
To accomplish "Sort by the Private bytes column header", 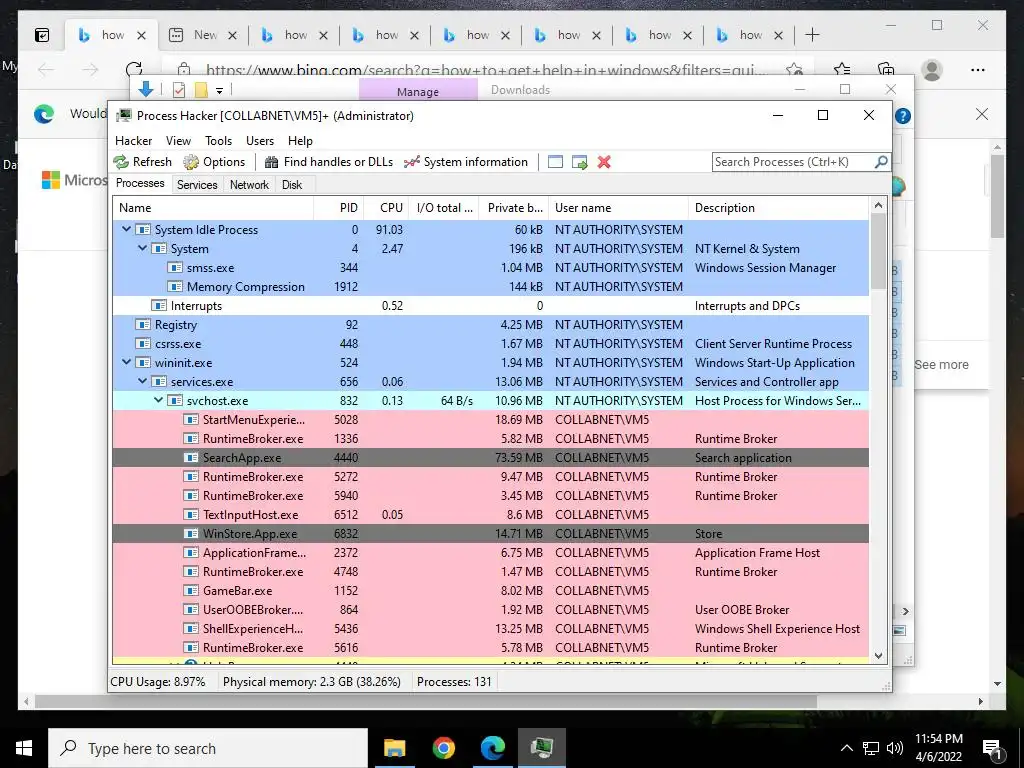I will point(515,208).
